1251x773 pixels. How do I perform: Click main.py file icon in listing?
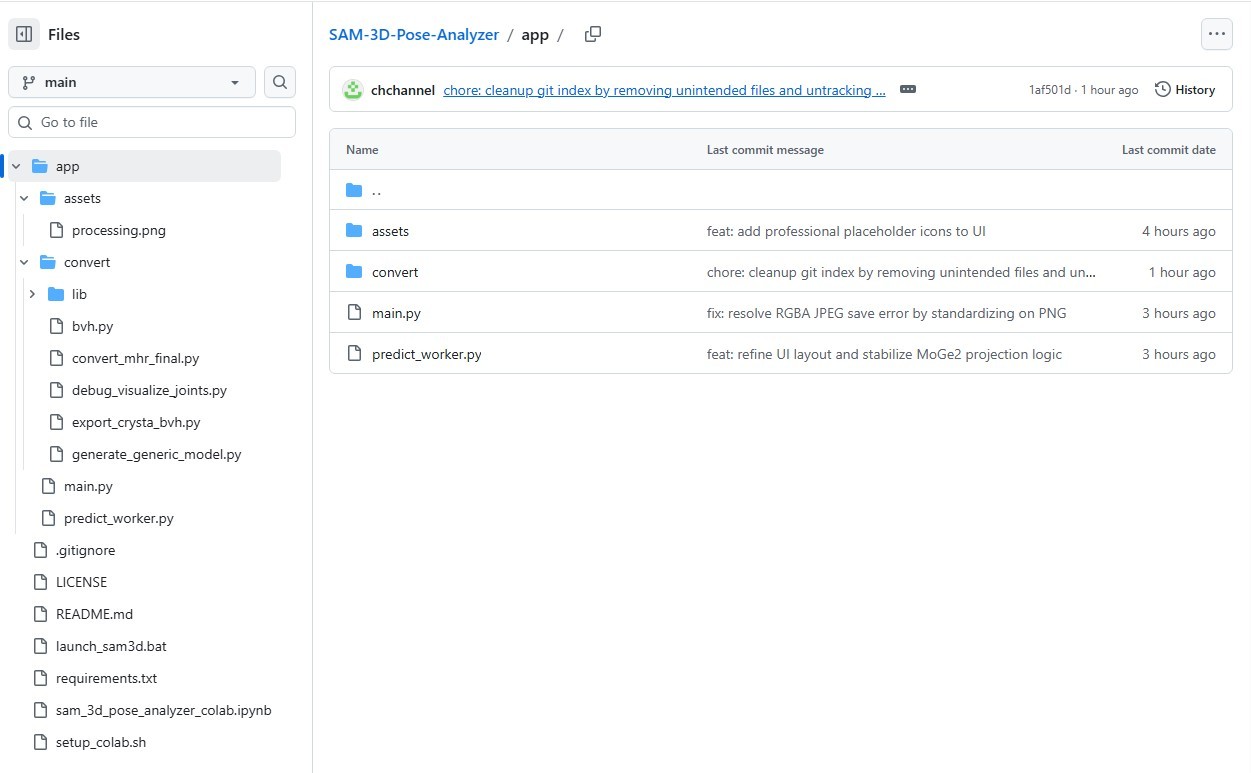354,313
